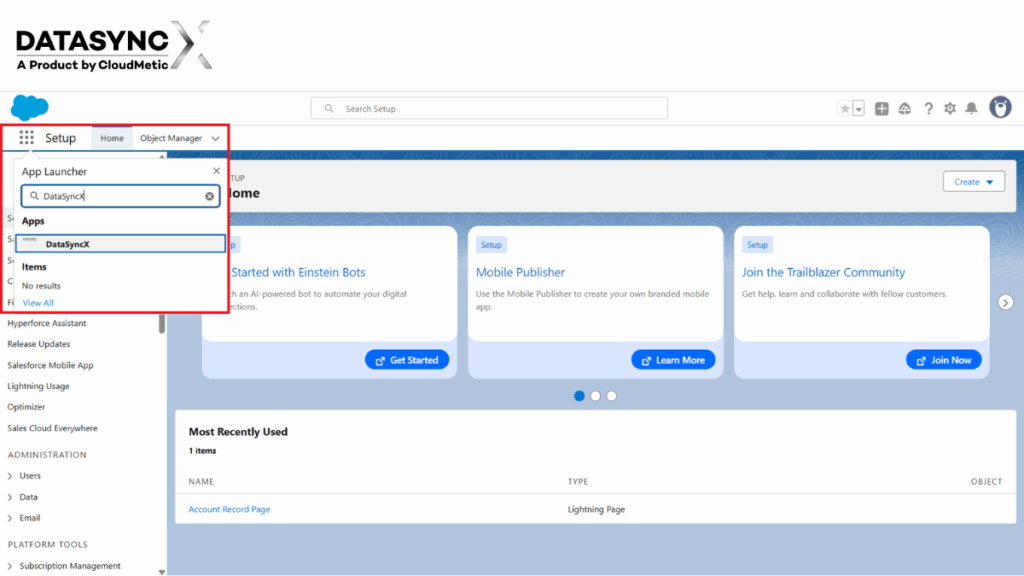The width and height of the screenshot is (1024, 576).
Task: Open the Create dropdown button
Action: click(x=973, y=182)
